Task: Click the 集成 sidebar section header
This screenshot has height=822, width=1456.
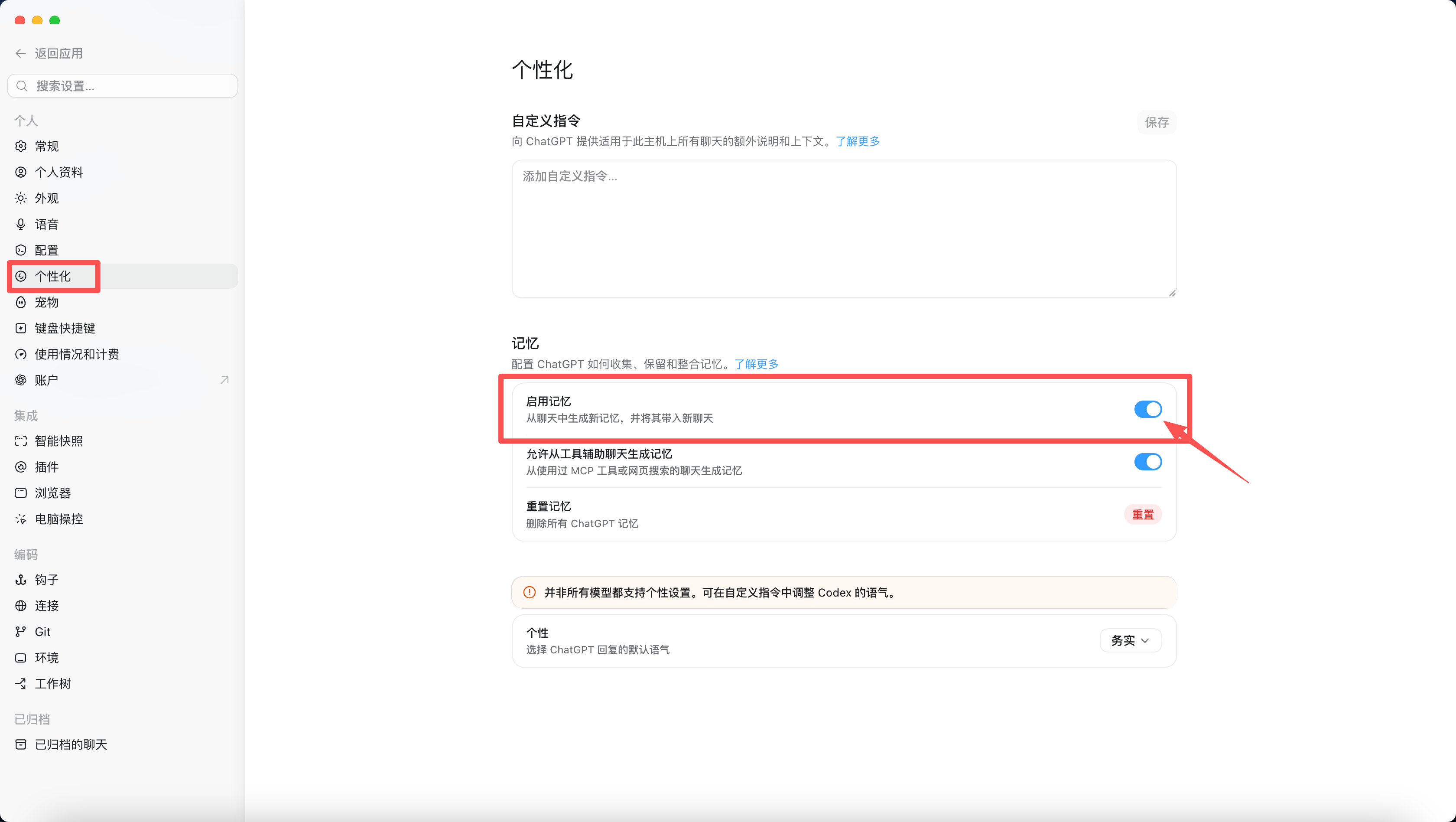Action: tap(26, 416)
